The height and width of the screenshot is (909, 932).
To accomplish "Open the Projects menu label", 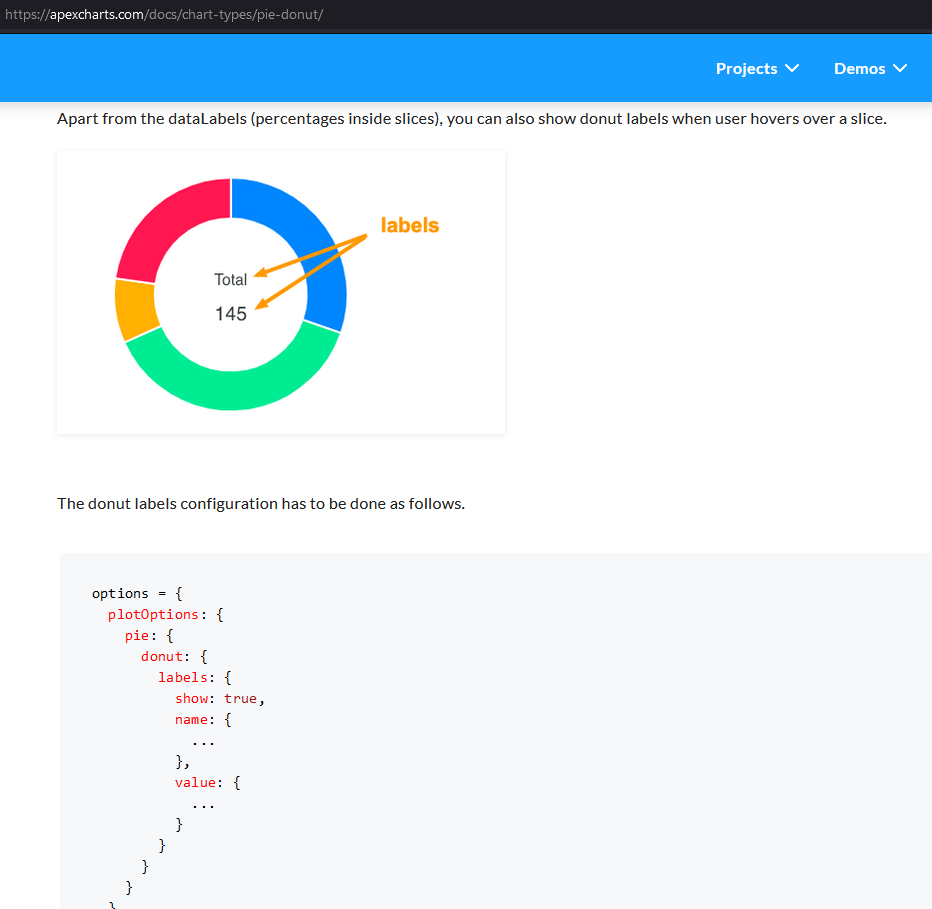I will (x=746, y=68).
